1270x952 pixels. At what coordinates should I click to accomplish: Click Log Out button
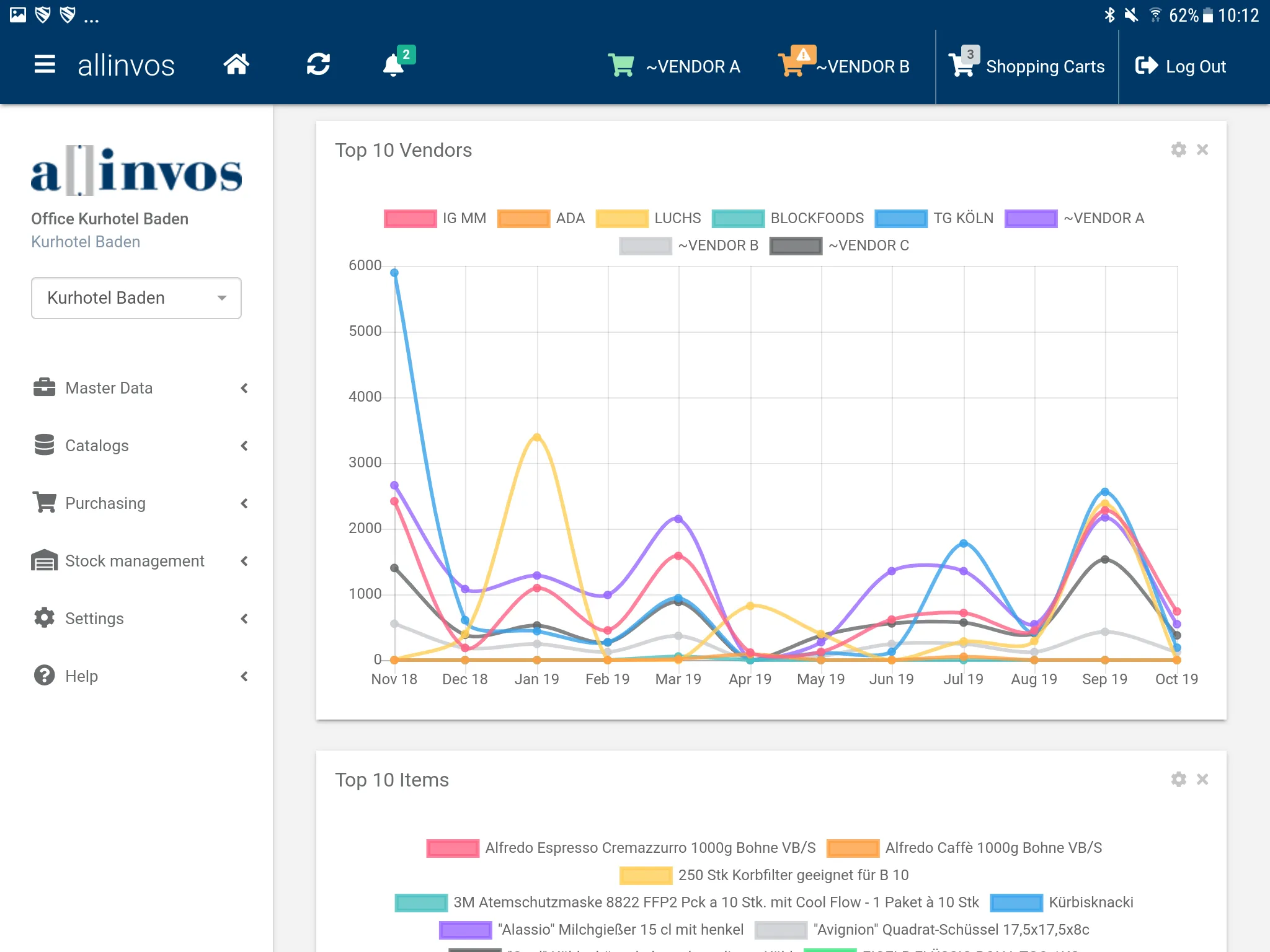pyautogui.click(x=1183, y=66)
